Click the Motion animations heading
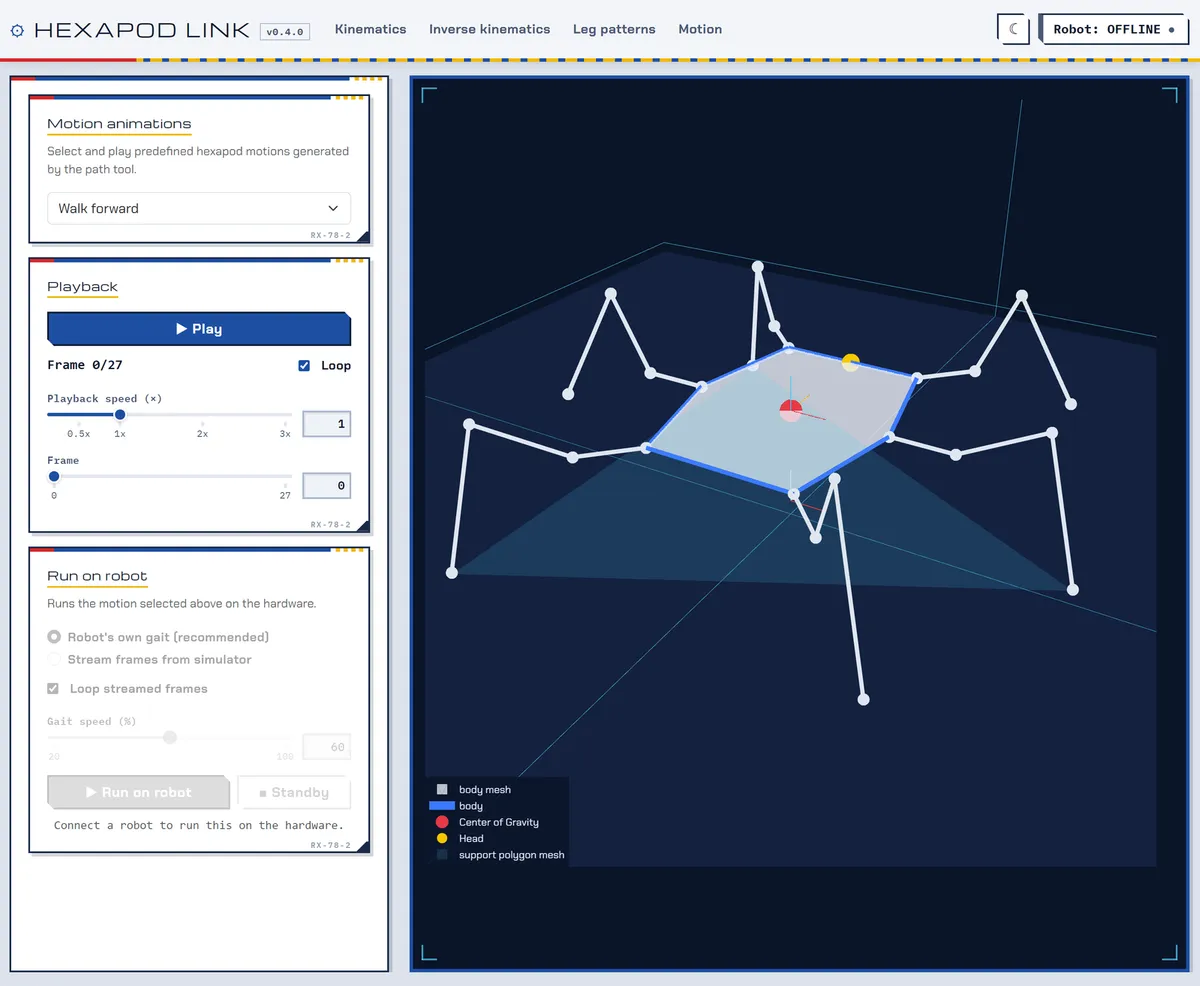Screen dimensions: 1200x986 [x=119, y=124]
